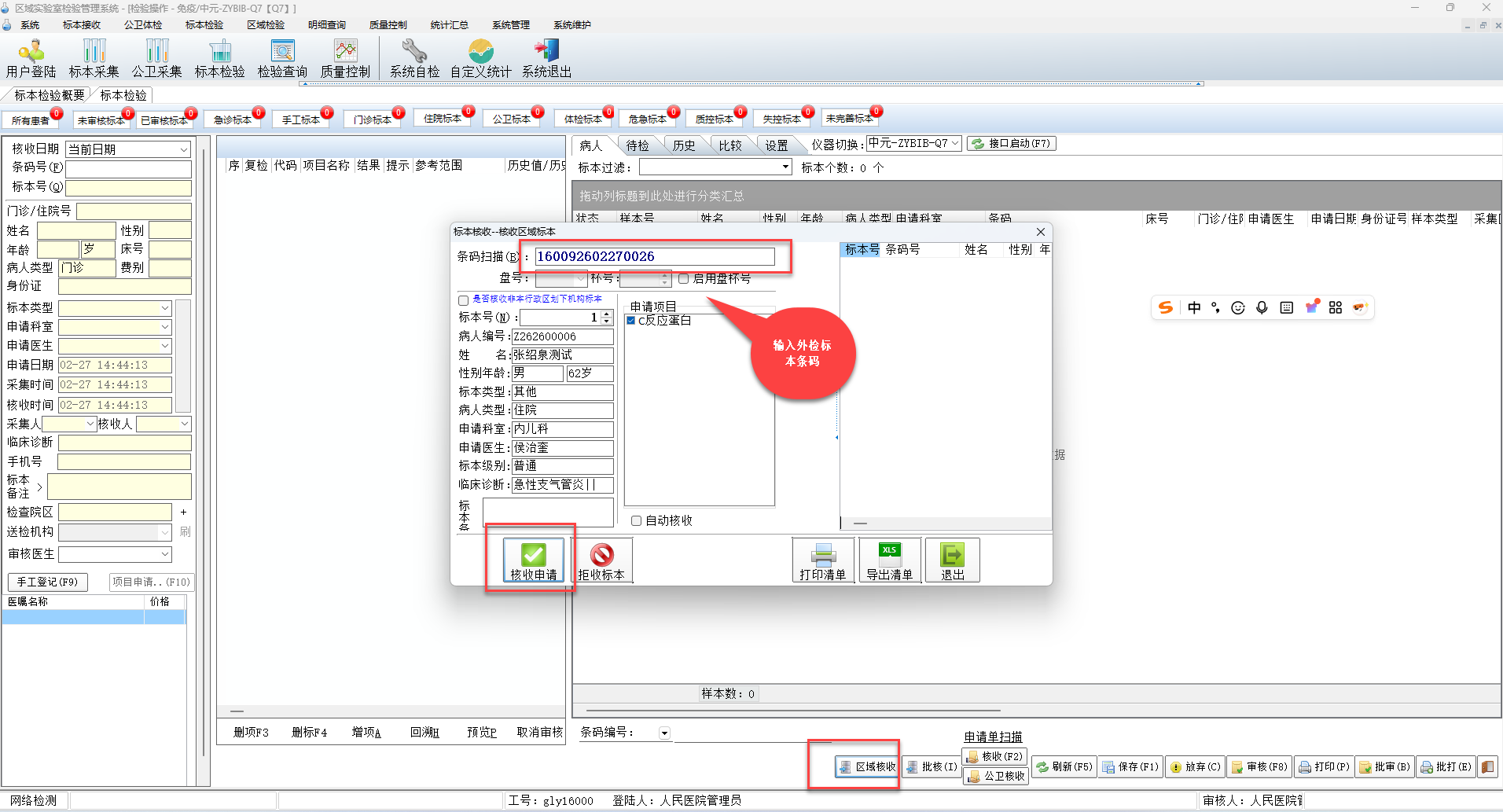This screenshot has width=1503, height=812.
Task: Open the 统计汇总 menu
Action: 449,25
